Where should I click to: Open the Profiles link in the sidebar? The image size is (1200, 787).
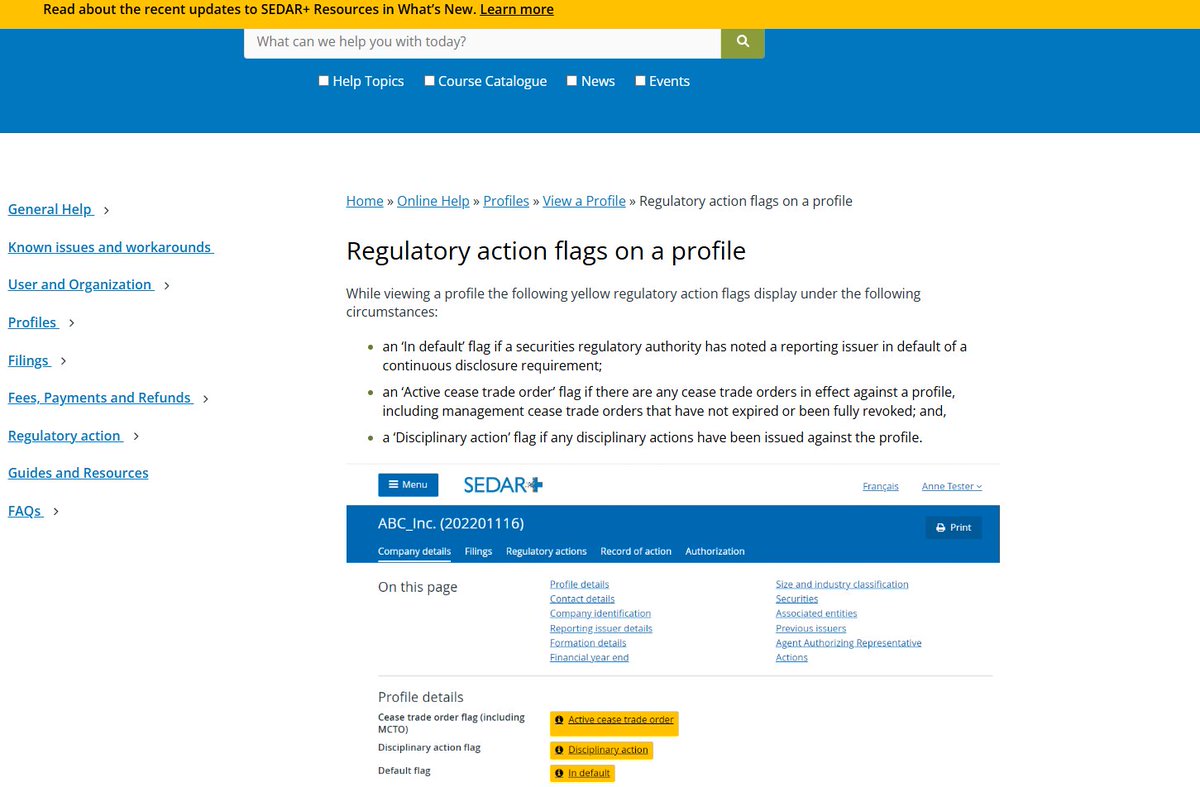point(33,322)
